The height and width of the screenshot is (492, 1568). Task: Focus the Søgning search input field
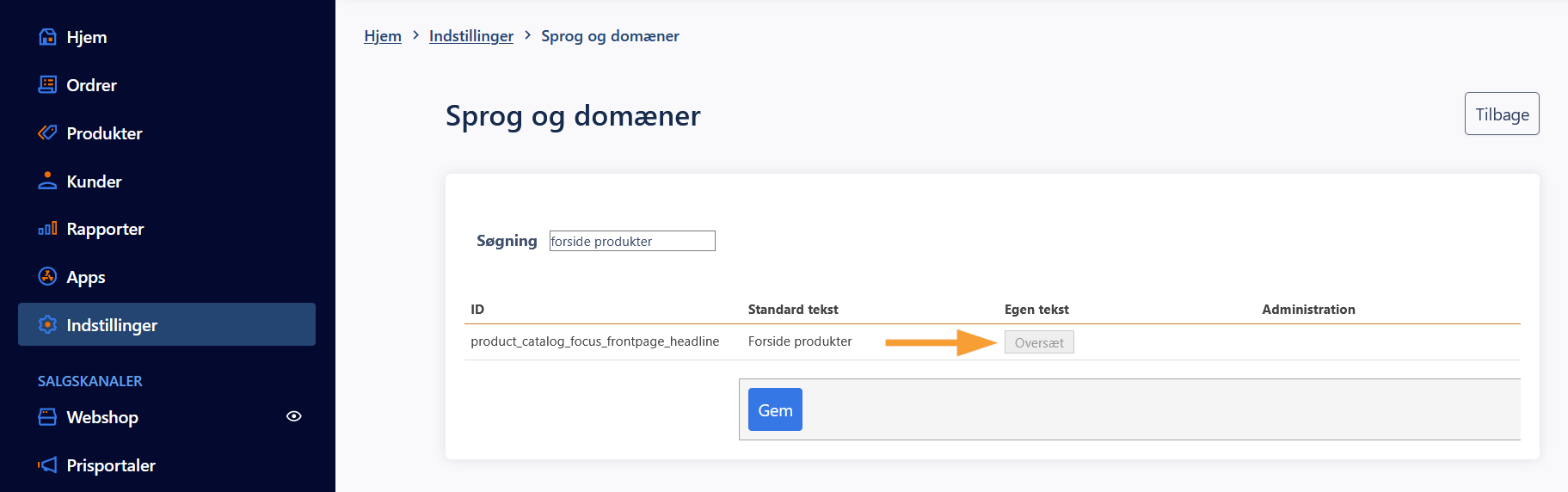point(632,241)
